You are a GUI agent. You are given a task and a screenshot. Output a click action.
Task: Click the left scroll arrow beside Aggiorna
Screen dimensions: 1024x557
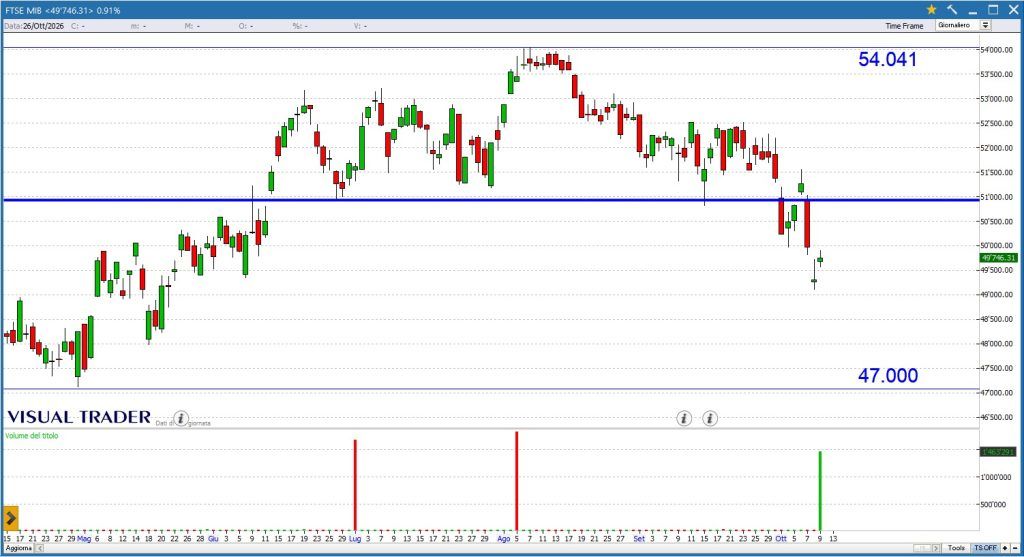coord(39,548)
